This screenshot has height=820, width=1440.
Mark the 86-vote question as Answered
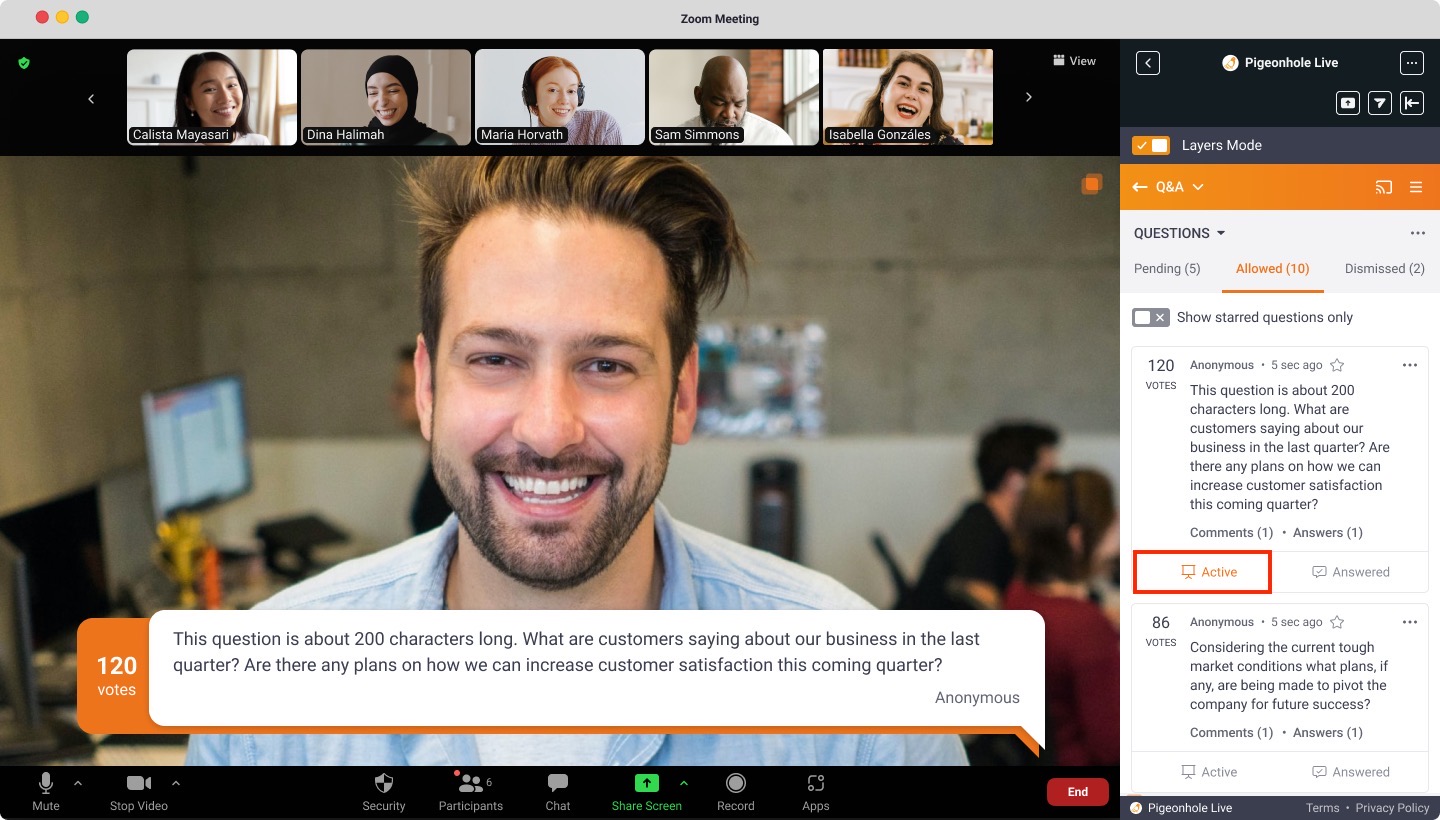coord(1350,772)
